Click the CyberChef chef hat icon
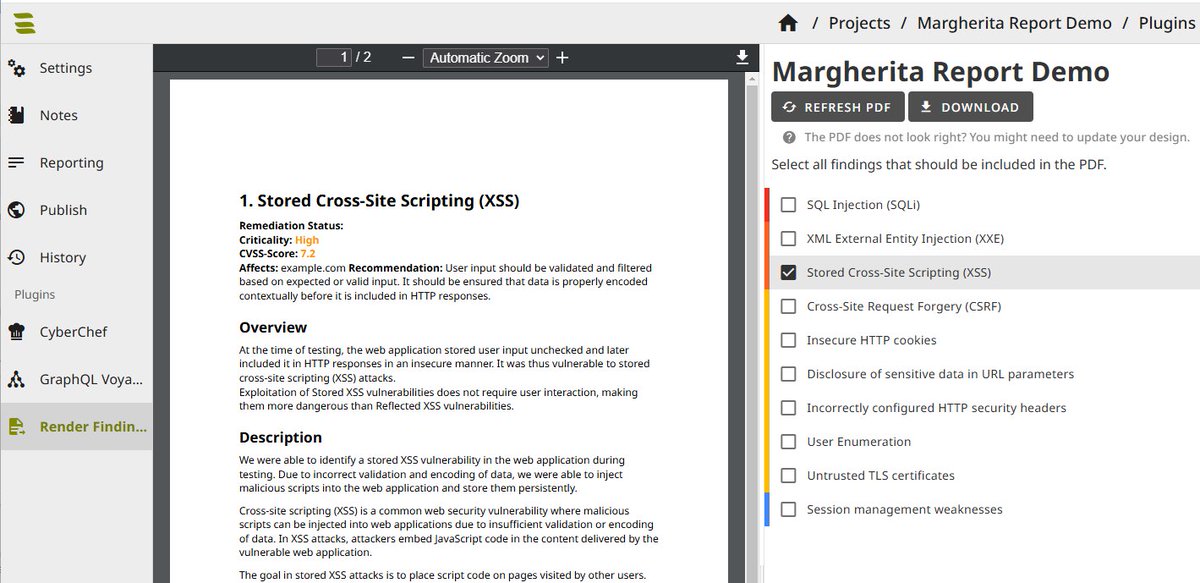1200x583 pixels. point(17,332)
